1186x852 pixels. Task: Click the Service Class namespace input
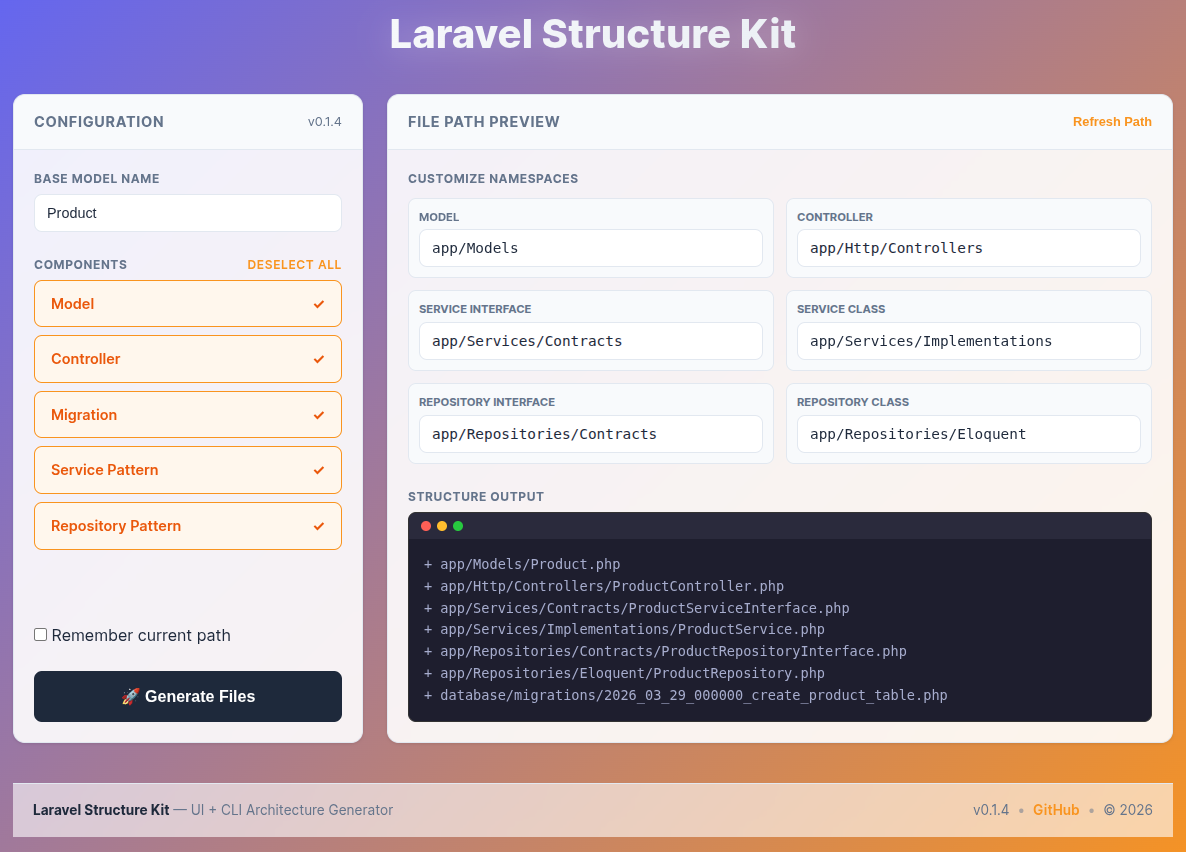click(x=967, y=340)
